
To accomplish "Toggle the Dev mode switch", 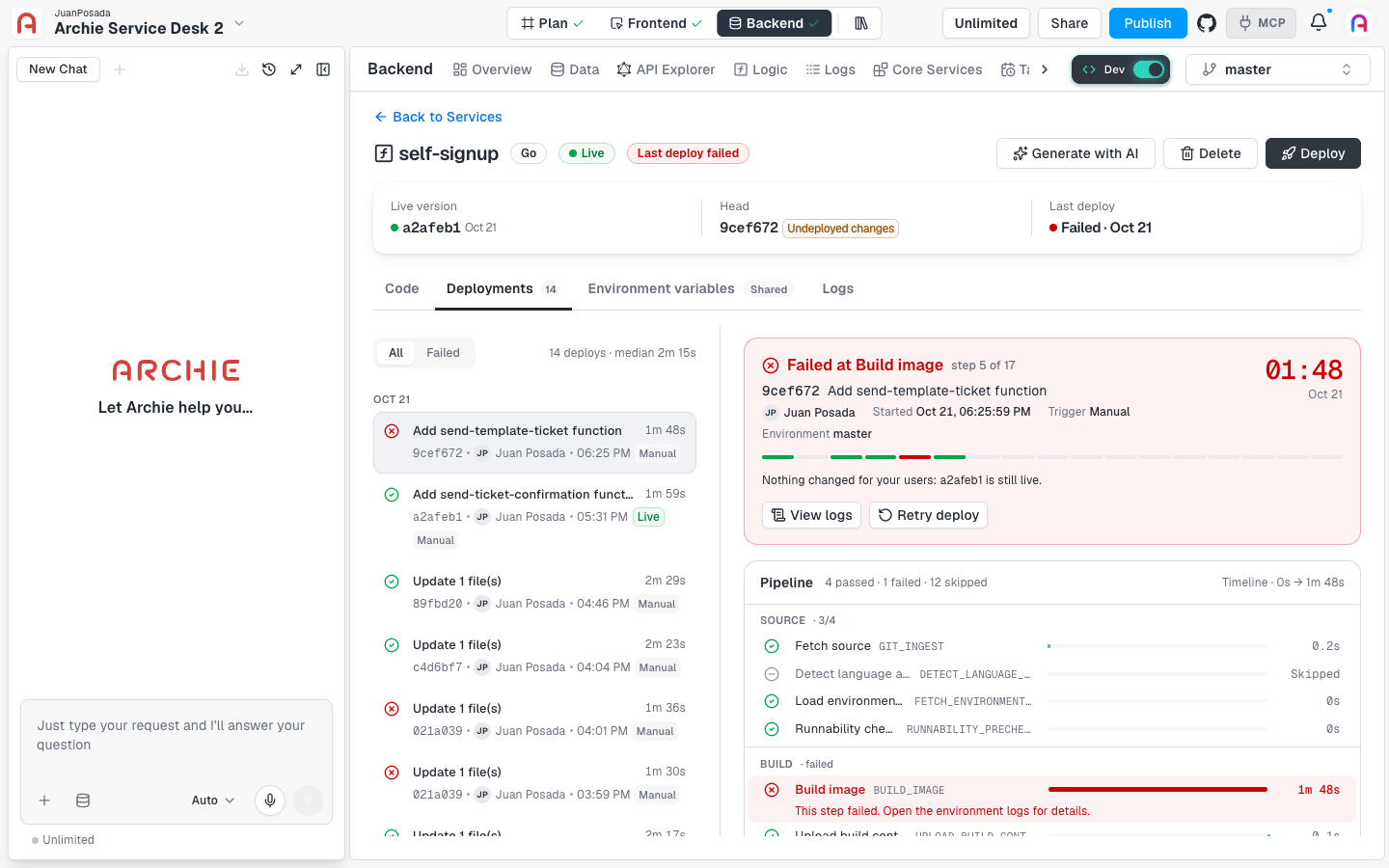I will point(1148,69).
